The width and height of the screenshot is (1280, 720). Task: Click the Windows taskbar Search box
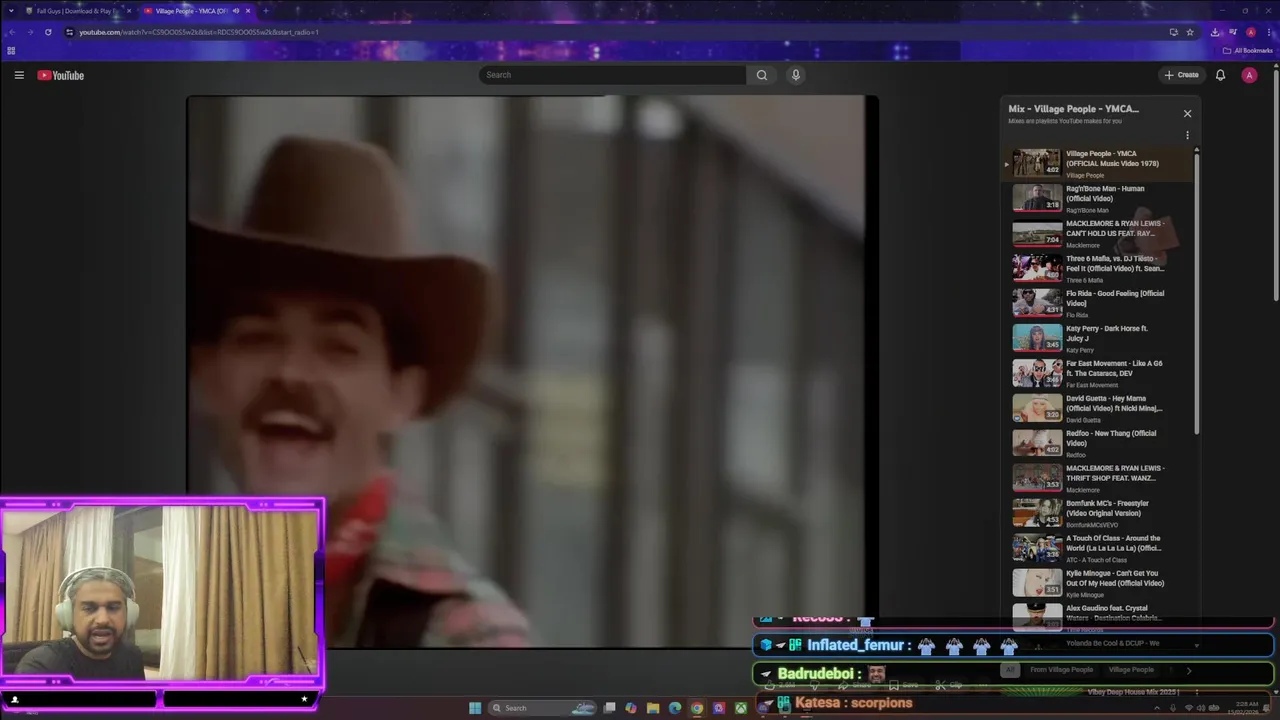pyautogui.click(x=542, y=708)
